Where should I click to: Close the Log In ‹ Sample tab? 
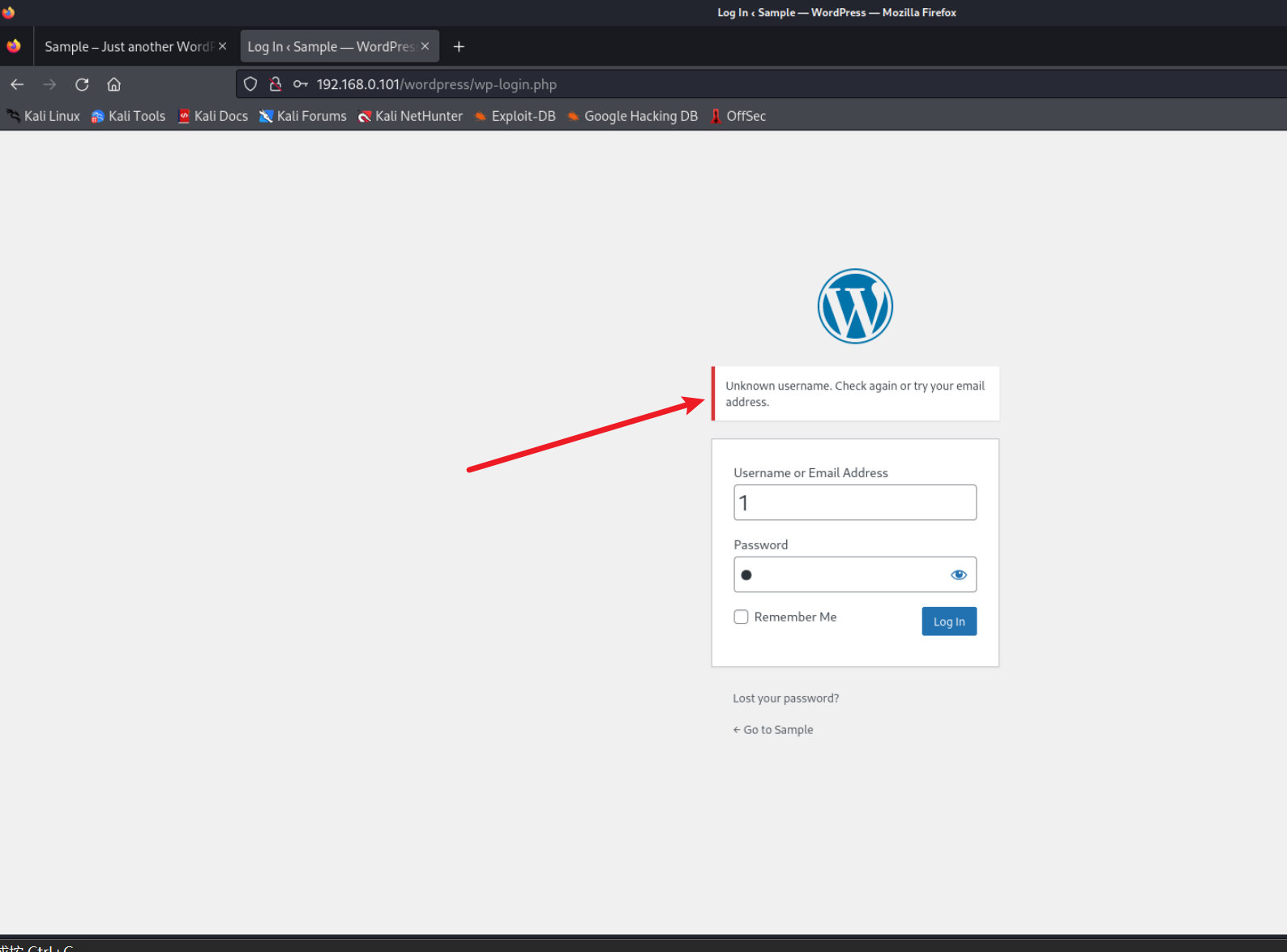tap(425, 46)
